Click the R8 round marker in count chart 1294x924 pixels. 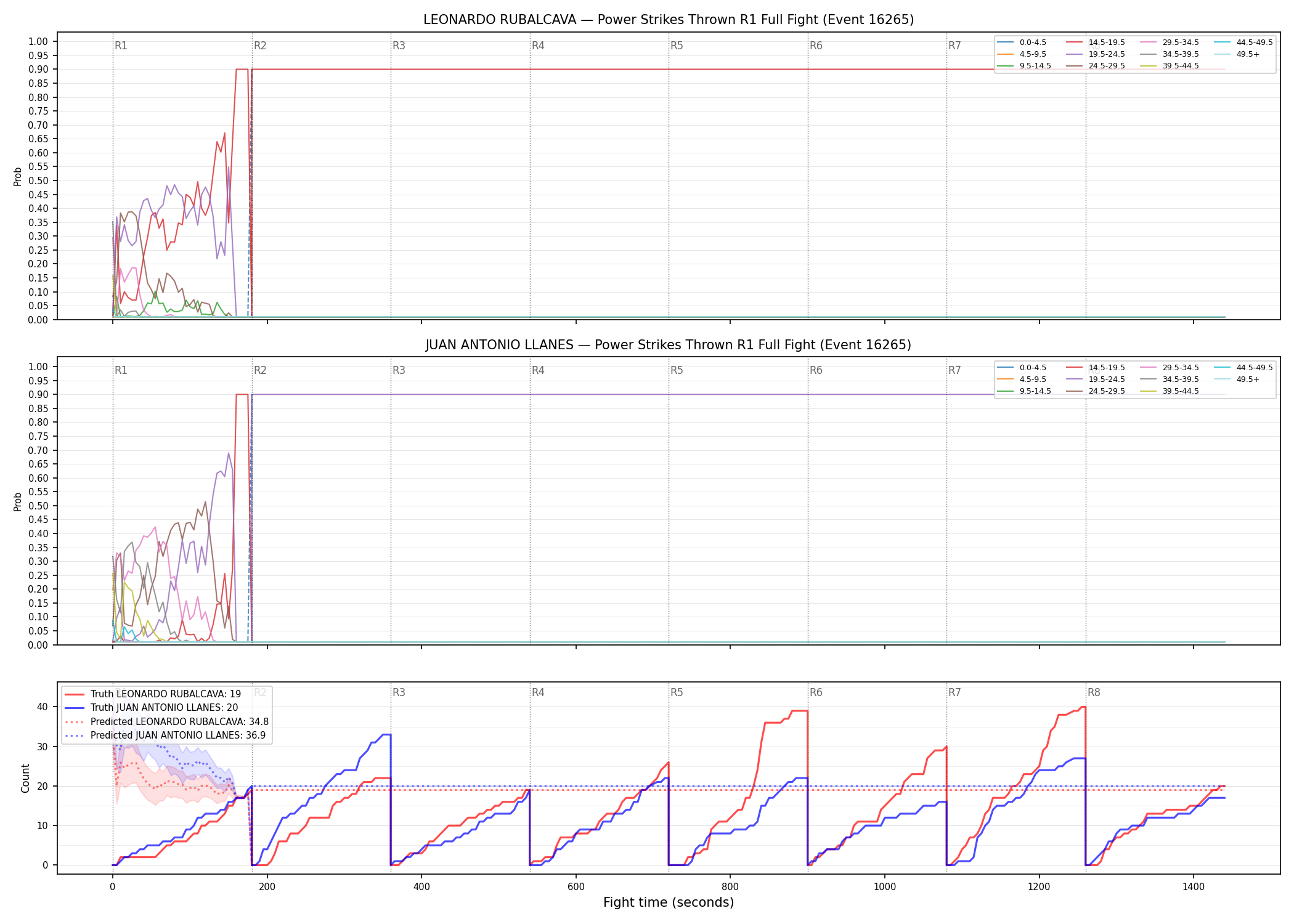click(x=1094, y=692)
